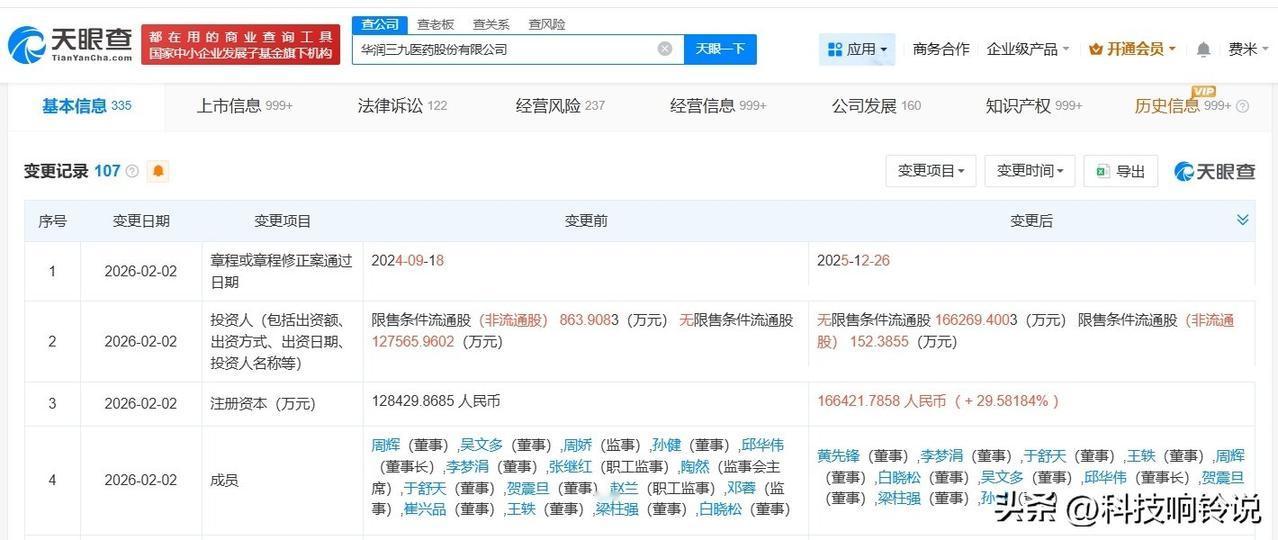The width and height of the screenshot is (1278, 540).
Task: Open 孙健 link in 变更前 column
Action: pos(666,445)
